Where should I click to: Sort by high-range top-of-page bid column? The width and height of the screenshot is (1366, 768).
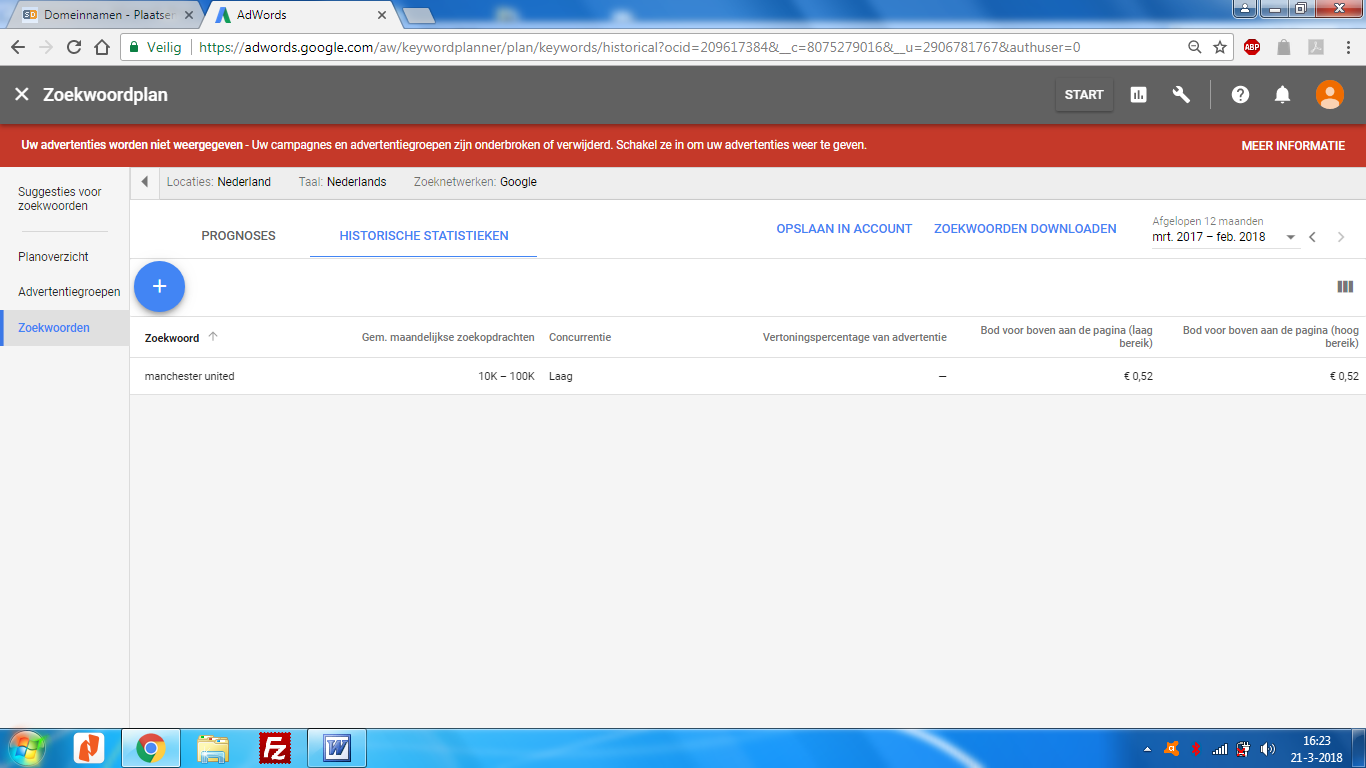click(x=1270, y=337)
